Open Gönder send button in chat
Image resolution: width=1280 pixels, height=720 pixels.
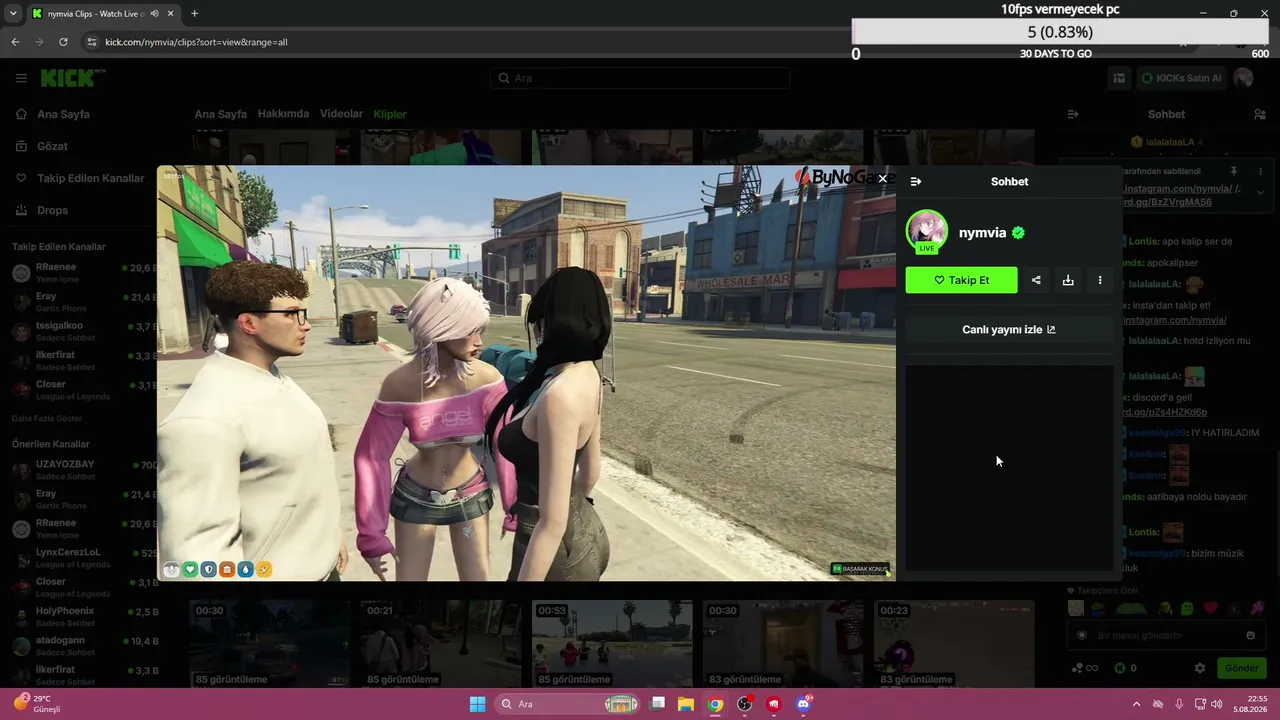[x=1241, y=668]
